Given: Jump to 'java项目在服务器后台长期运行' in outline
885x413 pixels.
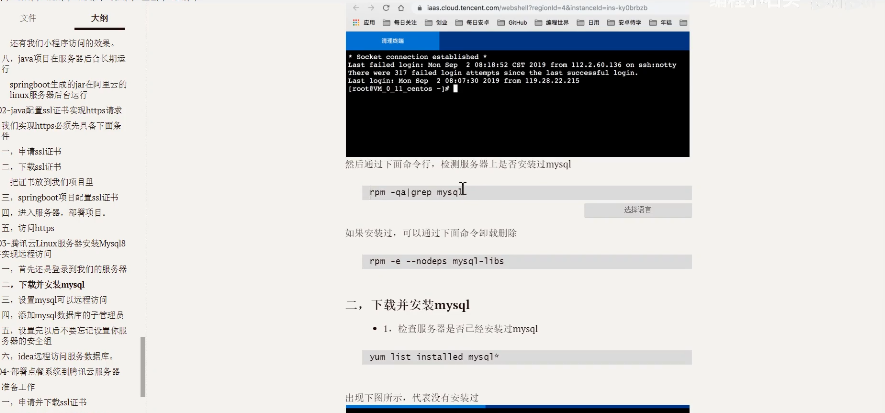Looking at the screenshot, I should (x=64, y=63).
